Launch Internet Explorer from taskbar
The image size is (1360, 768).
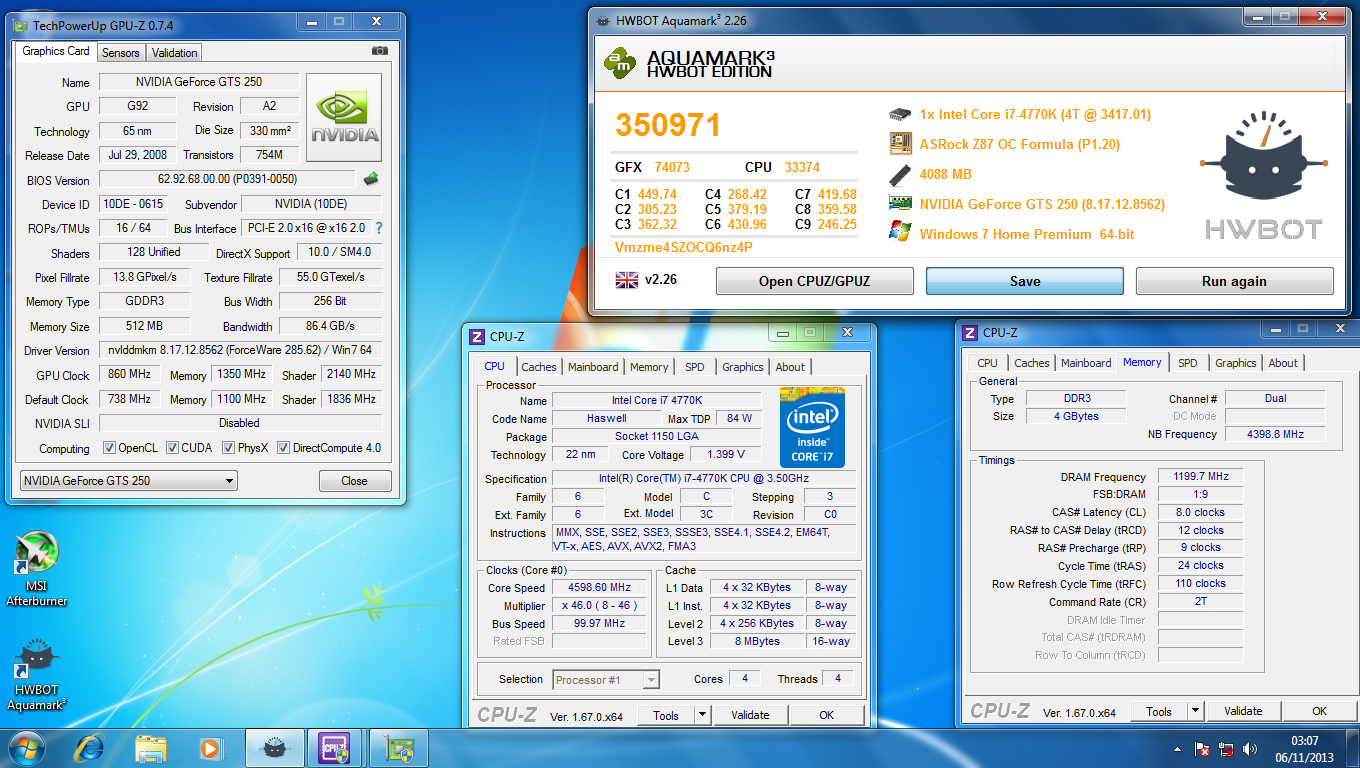(90, 748)
